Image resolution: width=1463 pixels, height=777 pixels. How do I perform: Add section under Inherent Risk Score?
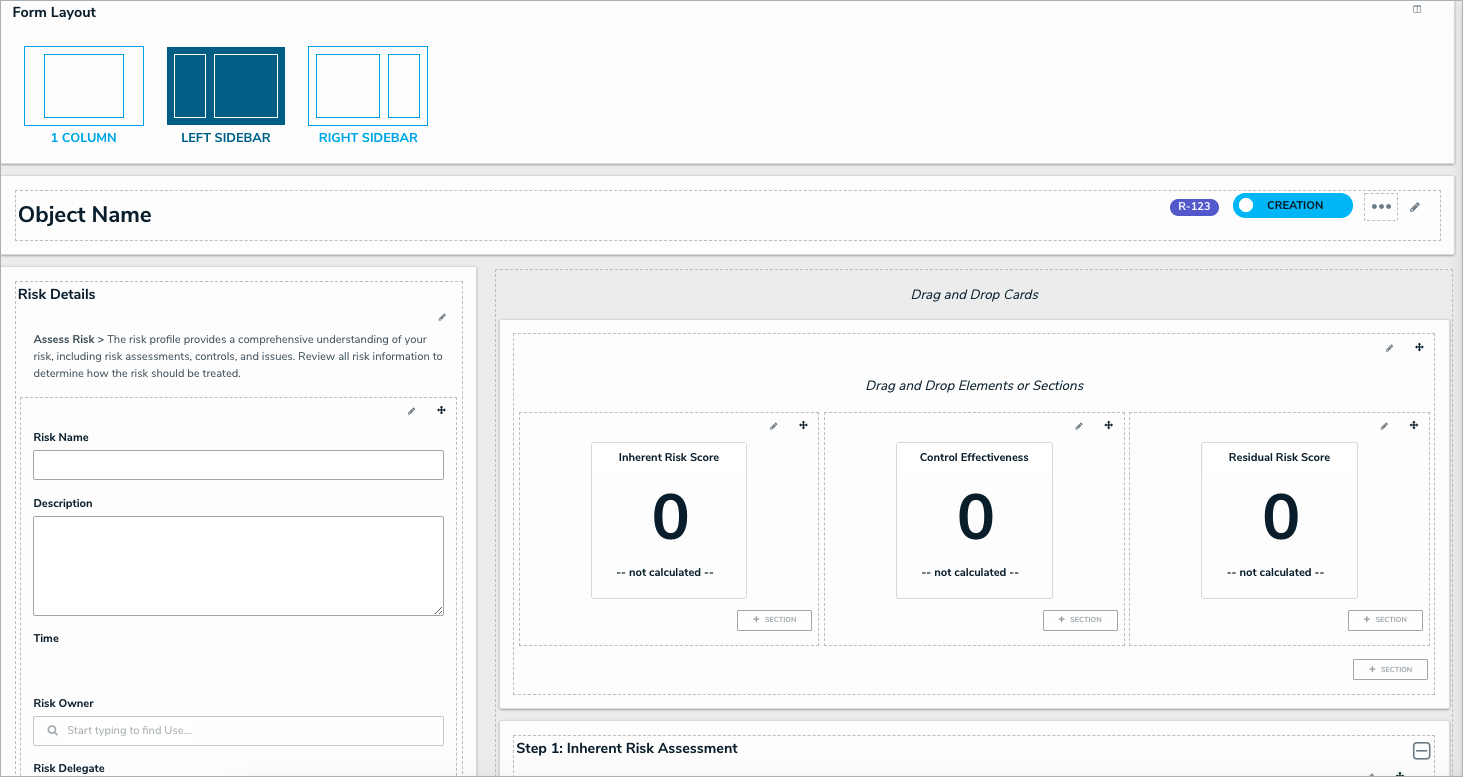click(x=774, y=620)
